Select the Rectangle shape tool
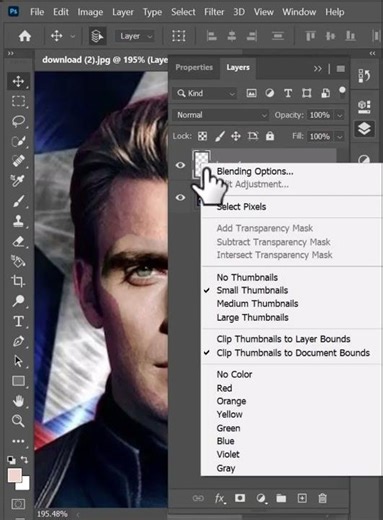Viewport: 383px width, 520px height. point(18,381)
